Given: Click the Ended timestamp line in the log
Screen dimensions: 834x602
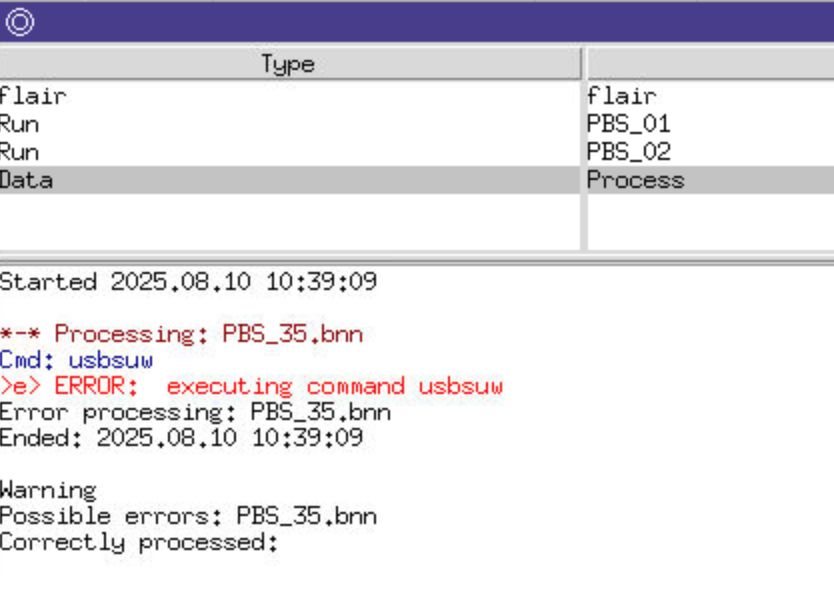Looking at the screenshot, I should pos(181,438).
